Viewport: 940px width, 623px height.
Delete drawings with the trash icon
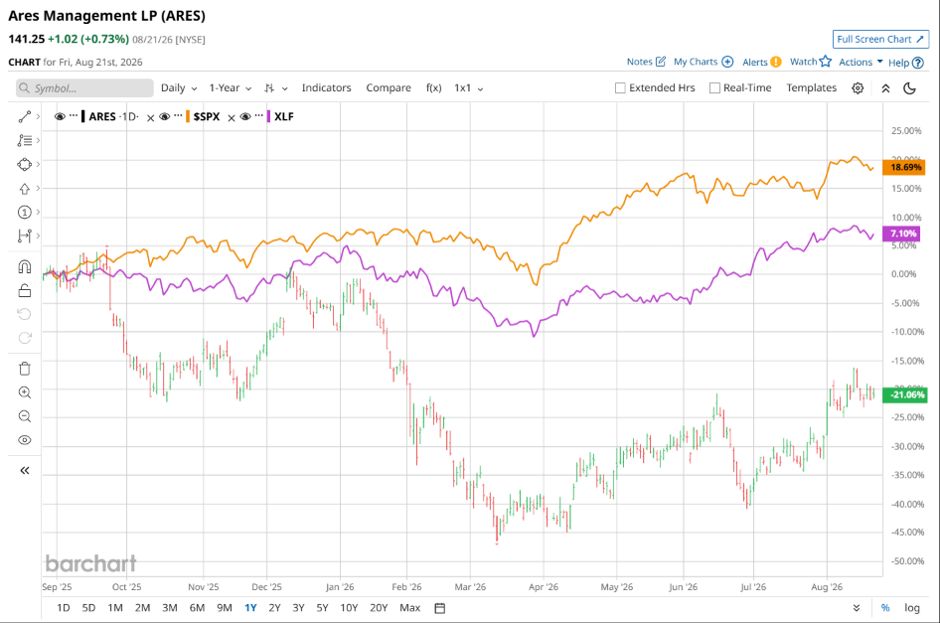click(x=25, y=368)
